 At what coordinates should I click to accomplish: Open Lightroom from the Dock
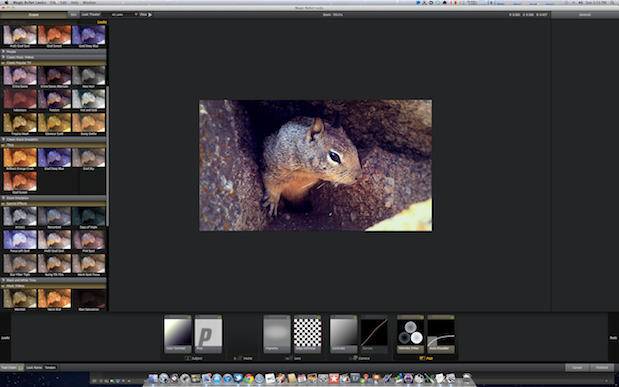pos(355,379)
